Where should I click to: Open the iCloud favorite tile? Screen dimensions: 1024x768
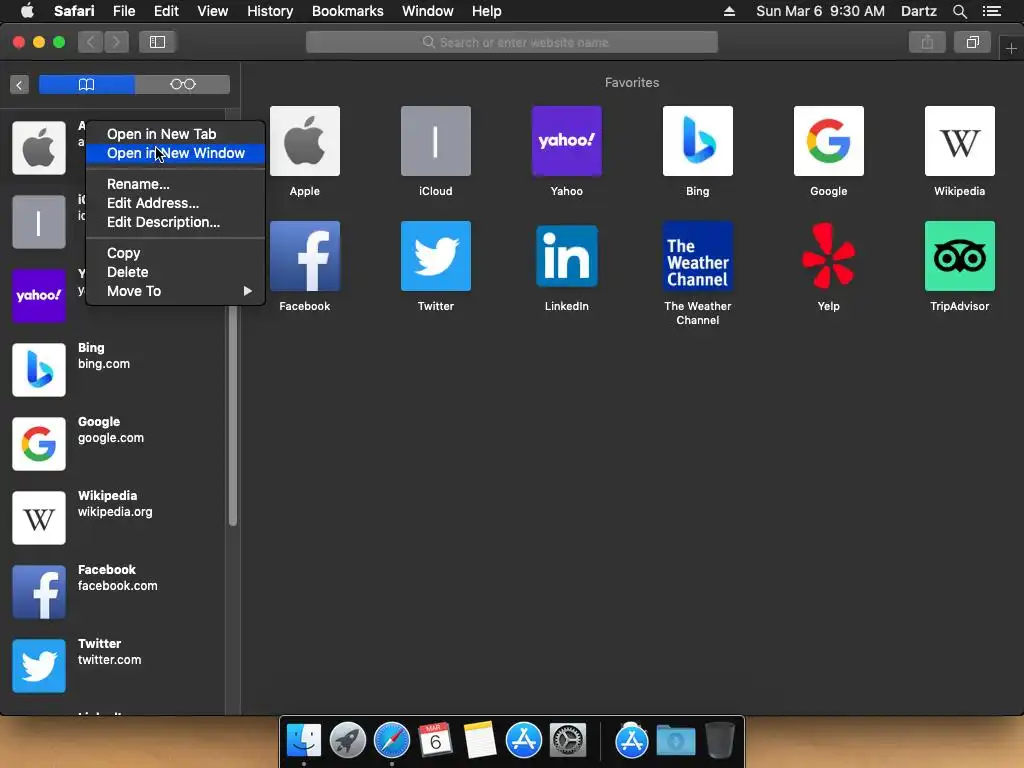[436, 141]
